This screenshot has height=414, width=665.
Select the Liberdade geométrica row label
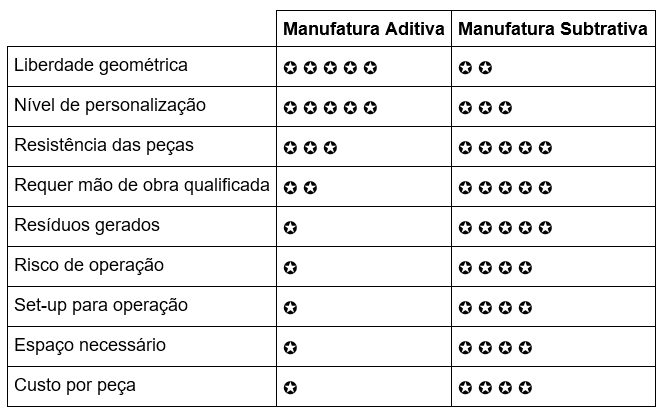101,65
